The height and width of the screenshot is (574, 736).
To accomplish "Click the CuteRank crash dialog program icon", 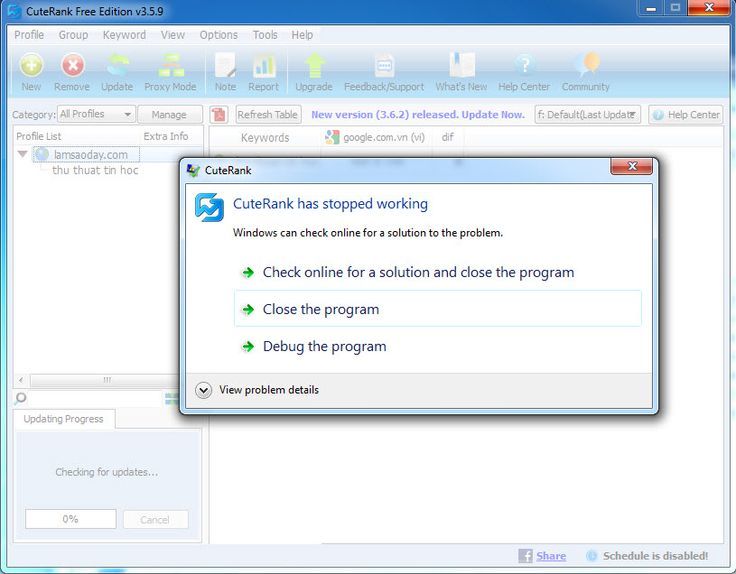I will coord(209,207).
